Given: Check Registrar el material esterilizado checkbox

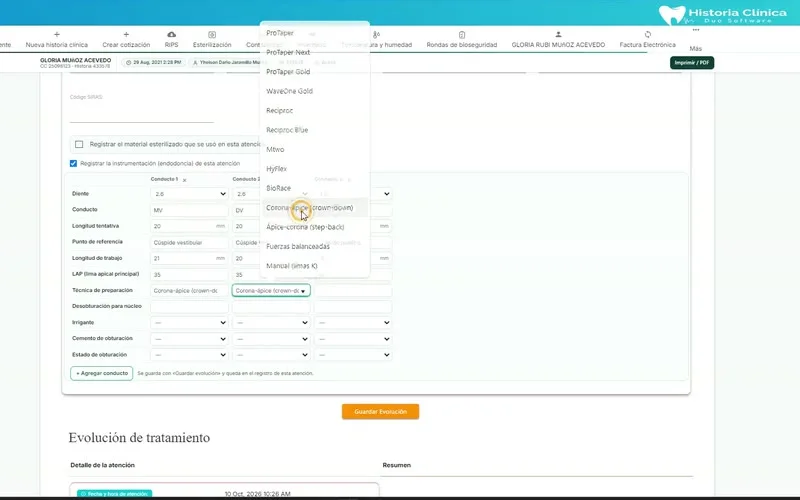Looking at the screenshot, I should tap(79, 144).
